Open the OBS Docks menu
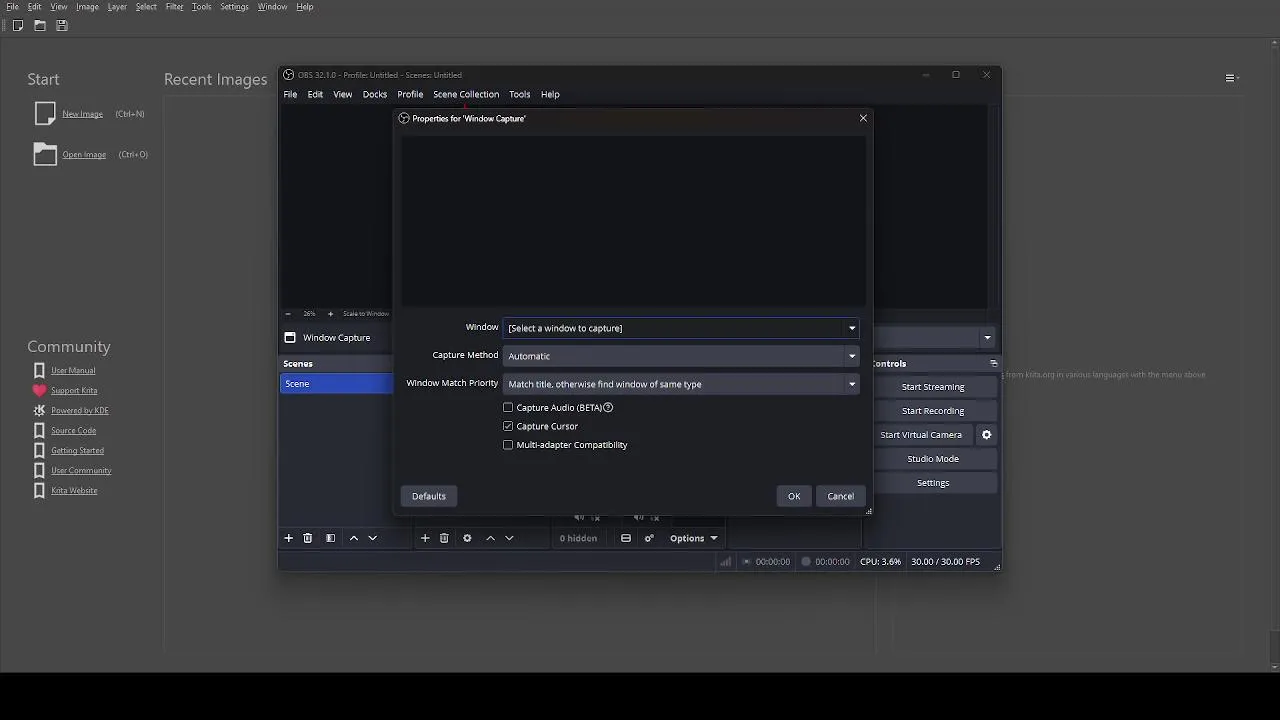 click(375, 94)
